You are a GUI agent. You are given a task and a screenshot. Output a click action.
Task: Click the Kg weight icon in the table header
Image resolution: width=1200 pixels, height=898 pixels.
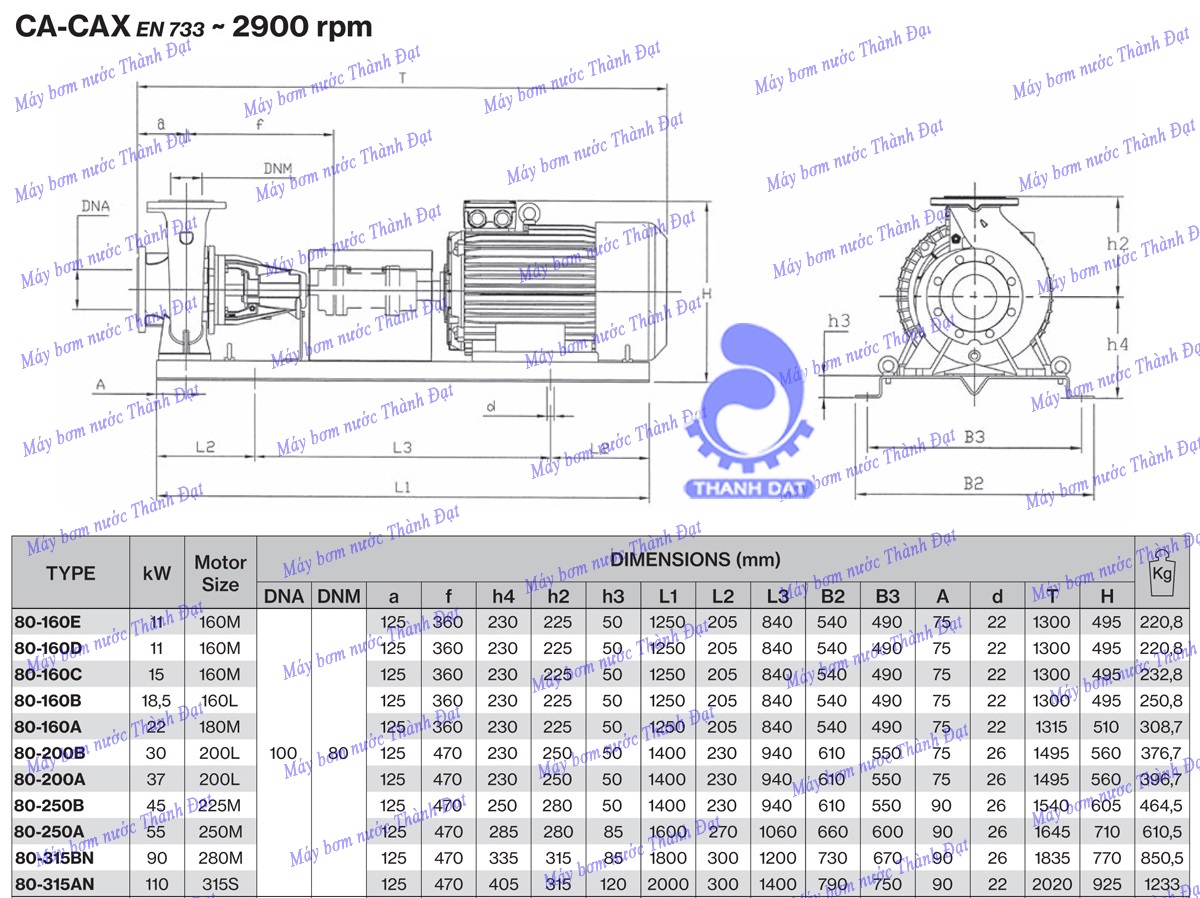tap(1161, 571)
